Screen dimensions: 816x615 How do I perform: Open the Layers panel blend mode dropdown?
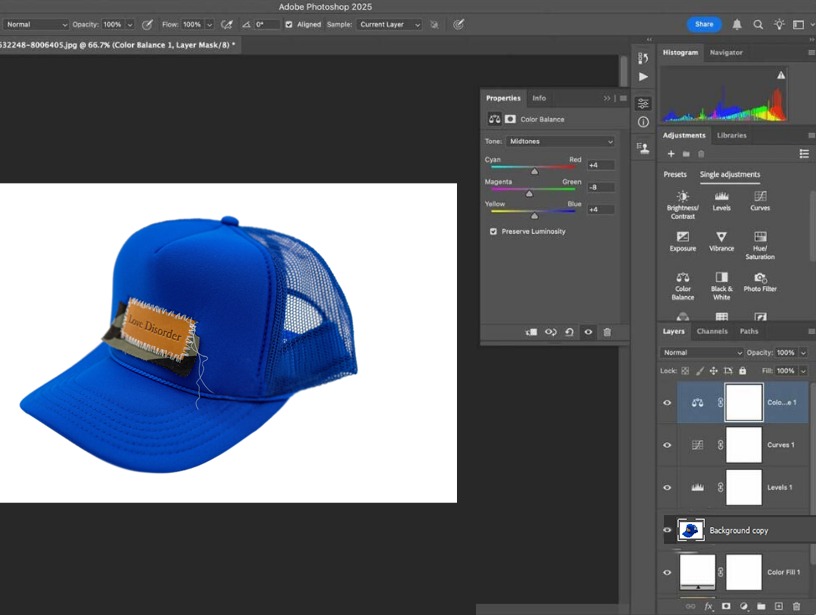point(703,353)
